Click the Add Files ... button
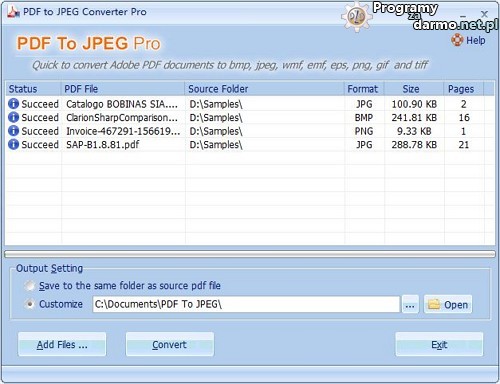 pos(62,344)
